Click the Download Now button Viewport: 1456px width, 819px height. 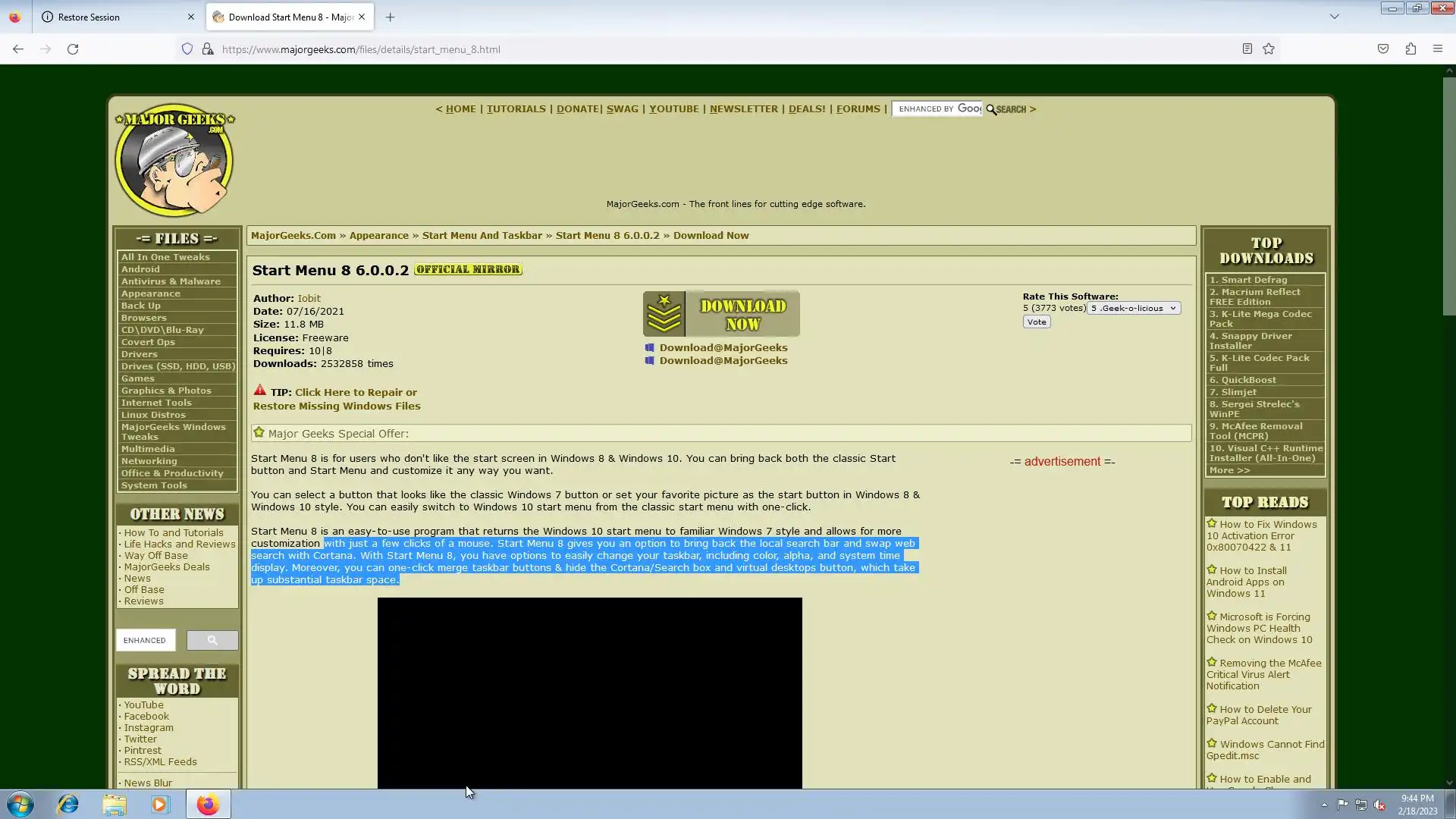click(x=721, y=314)
